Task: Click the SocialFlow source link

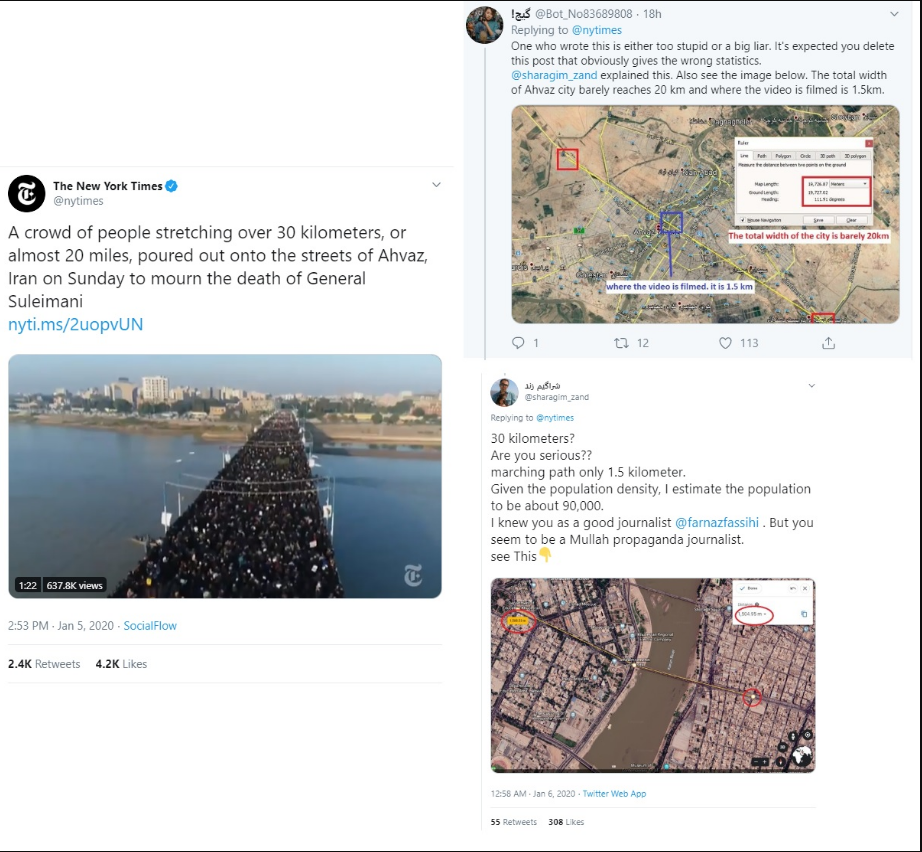Action: pyautogui.click(x=150, y=626)
